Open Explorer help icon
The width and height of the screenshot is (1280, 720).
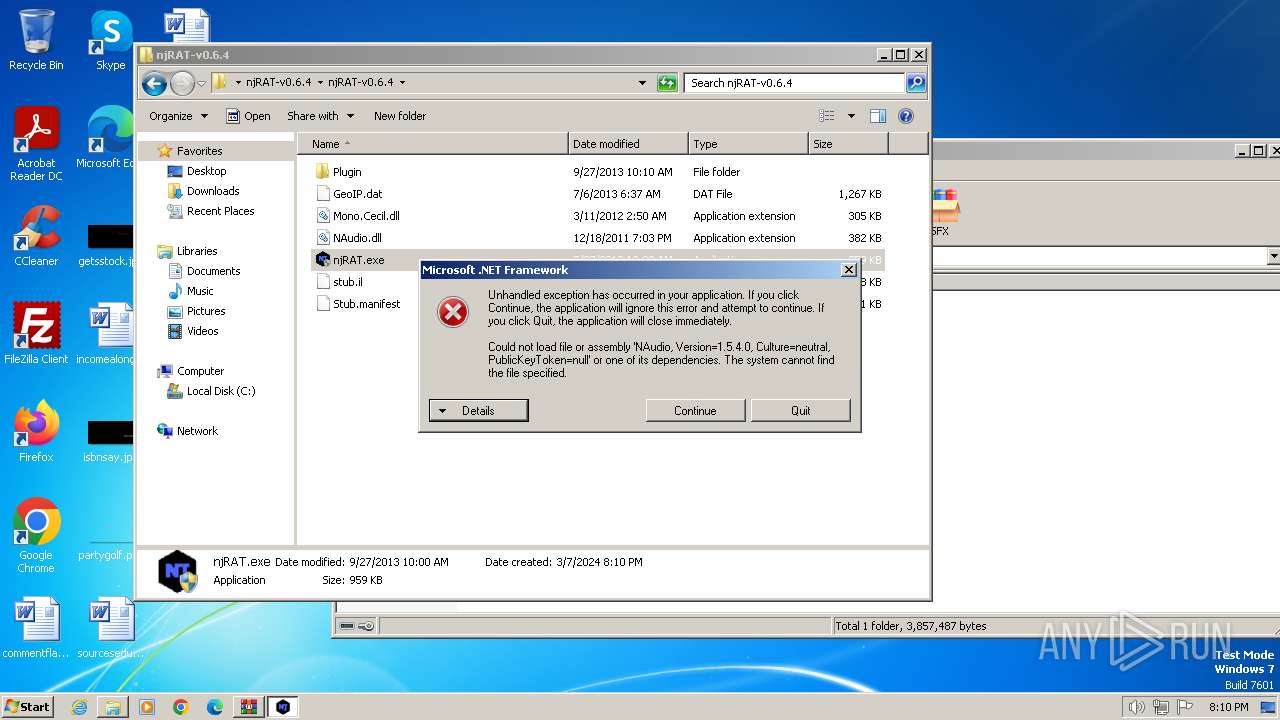(906, 116)
